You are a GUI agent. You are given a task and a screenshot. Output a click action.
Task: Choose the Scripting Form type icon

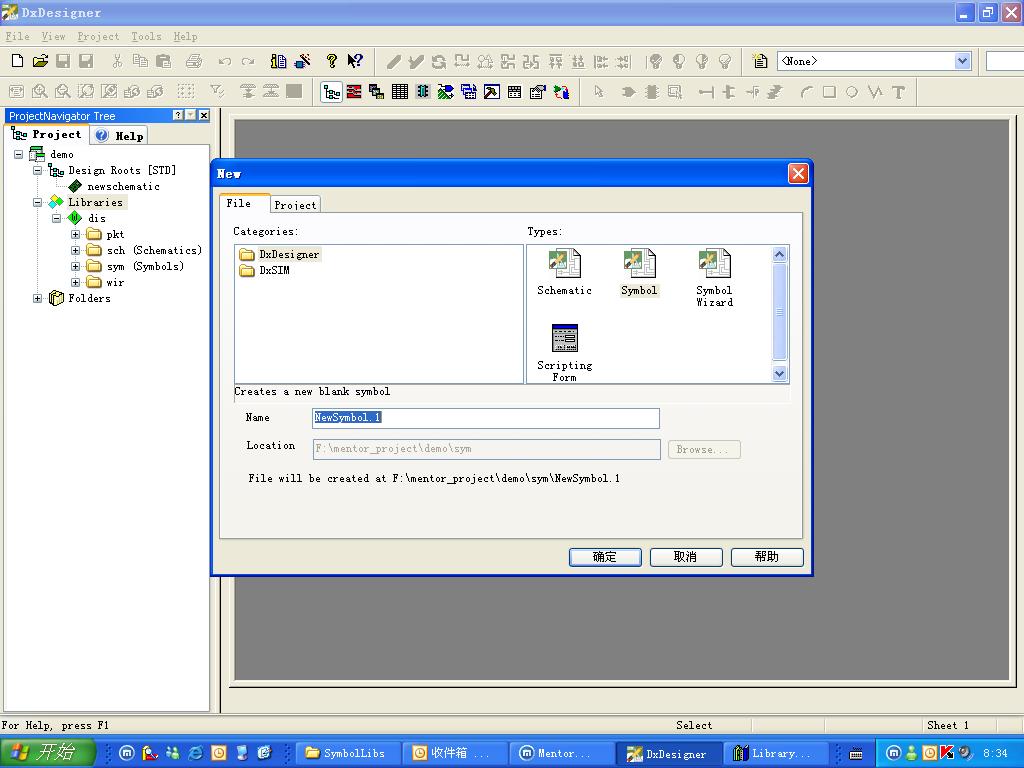pos(564,339)
